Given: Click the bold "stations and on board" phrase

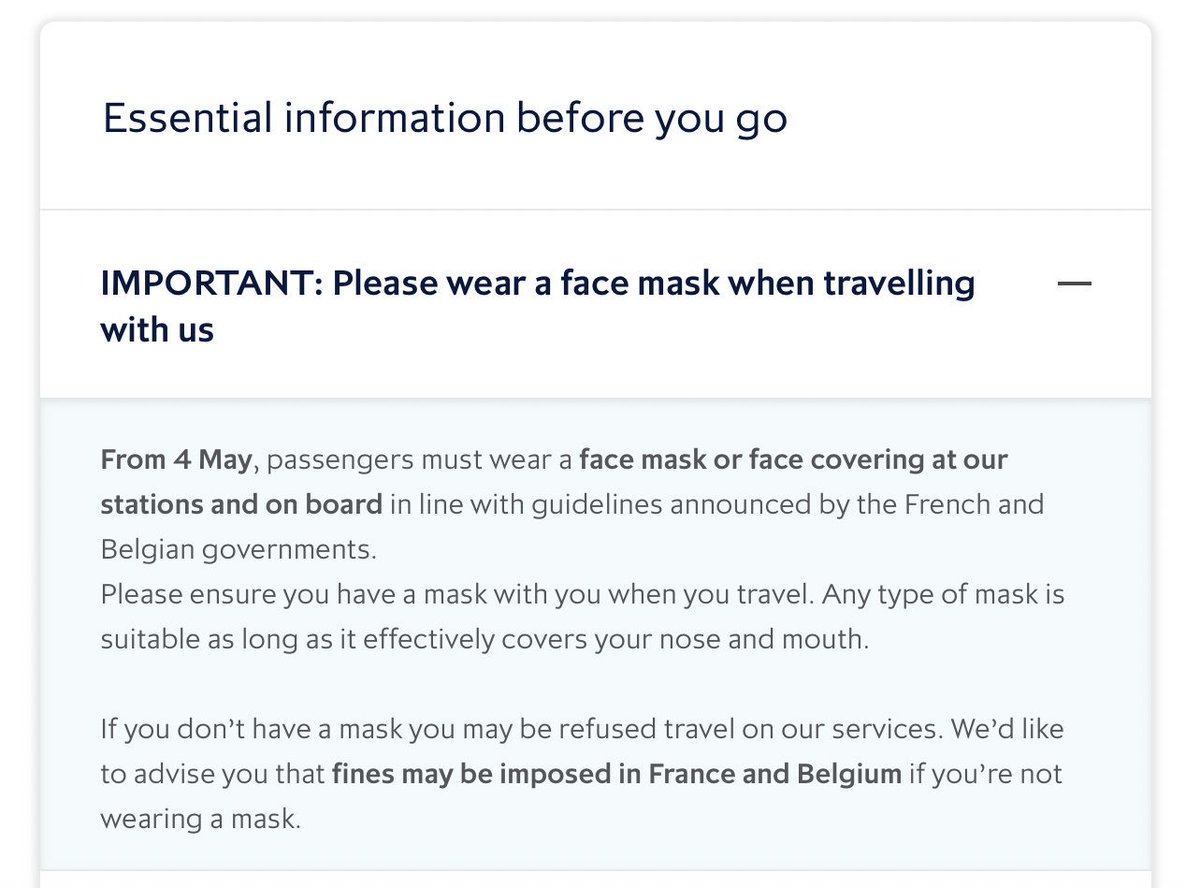Looking at the screenshot, I should pyautogui.click(x=241, y=504).
